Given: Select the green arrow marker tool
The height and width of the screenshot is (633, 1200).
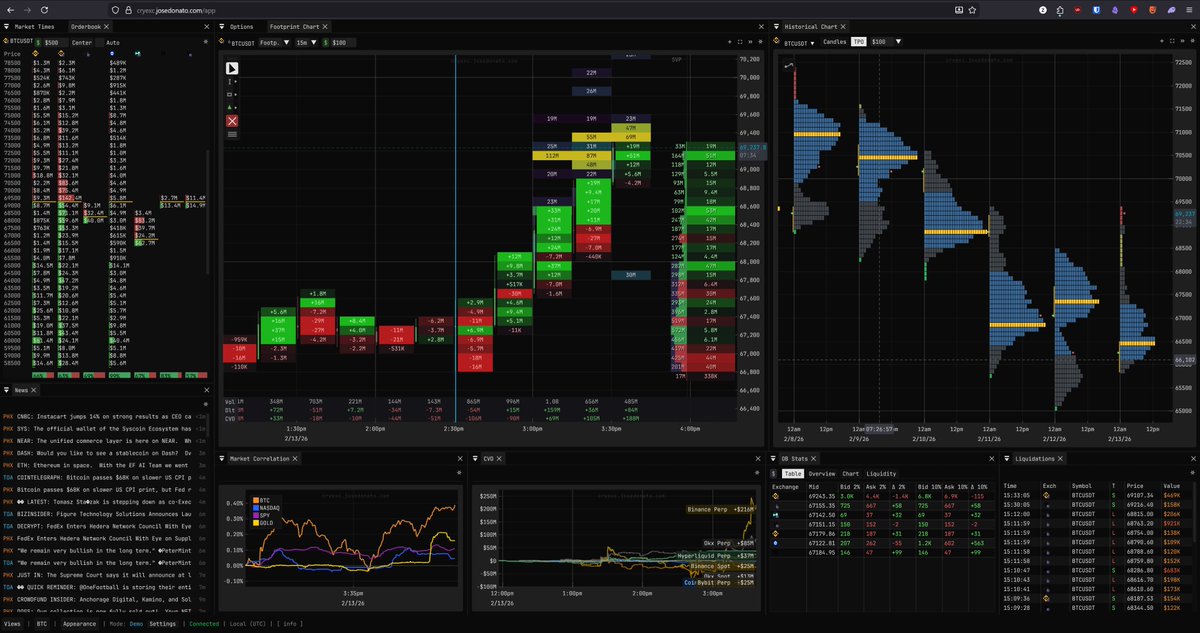Looking at the screenshot, I should click(x=232, y=106).
